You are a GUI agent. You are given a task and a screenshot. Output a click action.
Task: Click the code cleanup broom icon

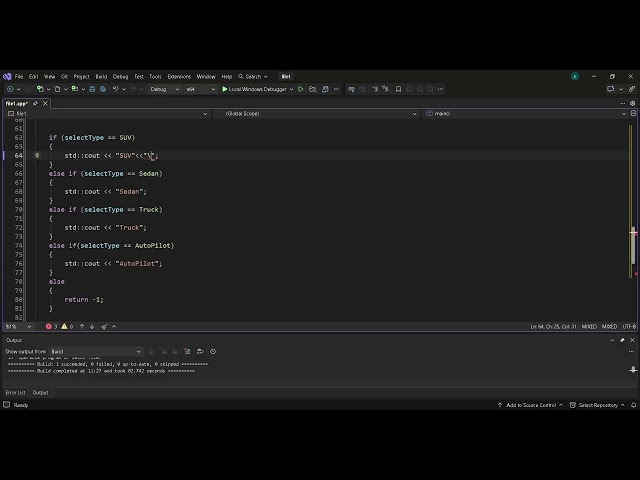click(x=104, y=327)
